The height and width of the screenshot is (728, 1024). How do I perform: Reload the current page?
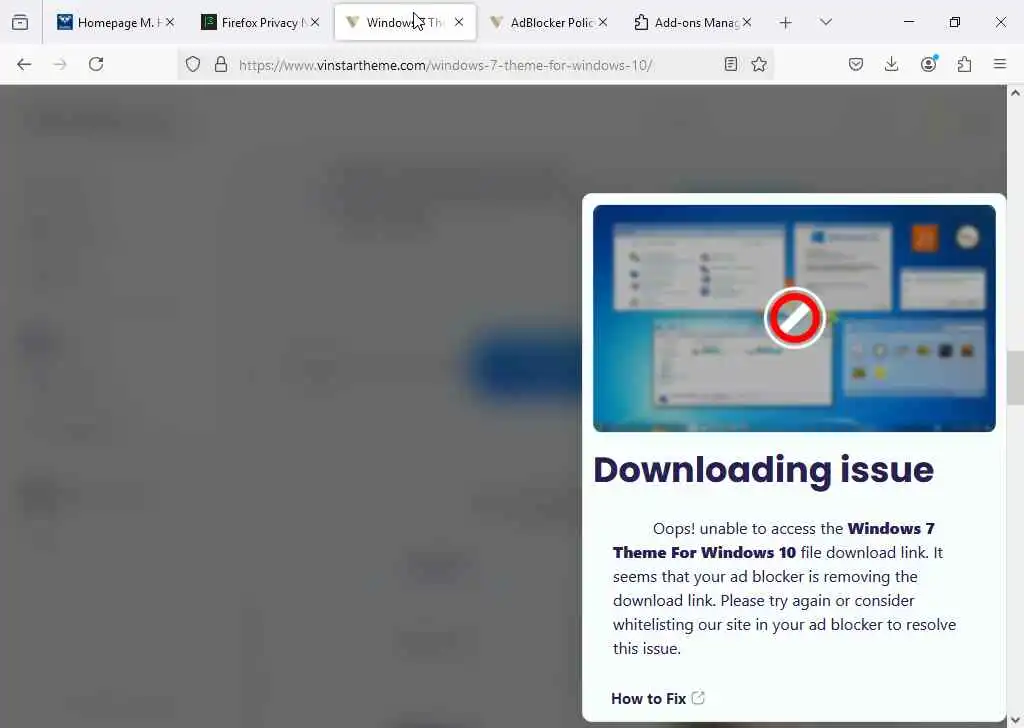click(x=96, y=64)
